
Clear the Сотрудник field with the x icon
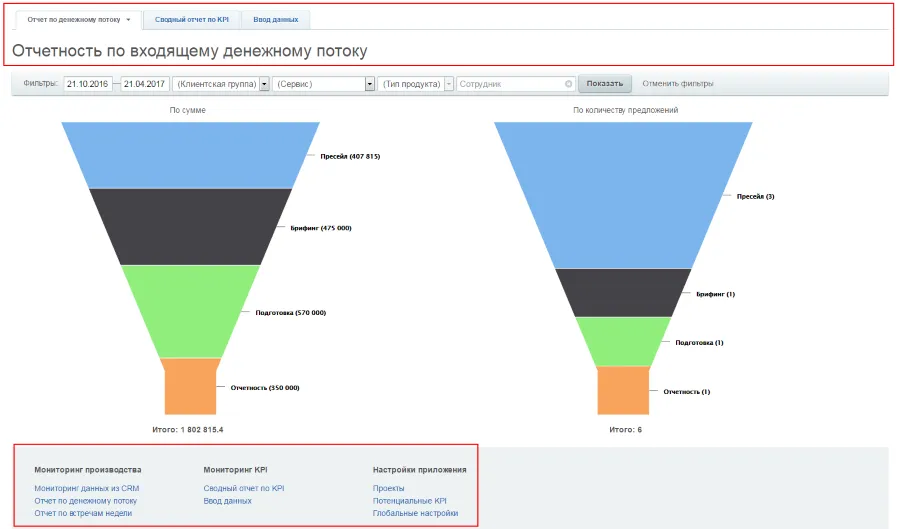click(569, 84)
